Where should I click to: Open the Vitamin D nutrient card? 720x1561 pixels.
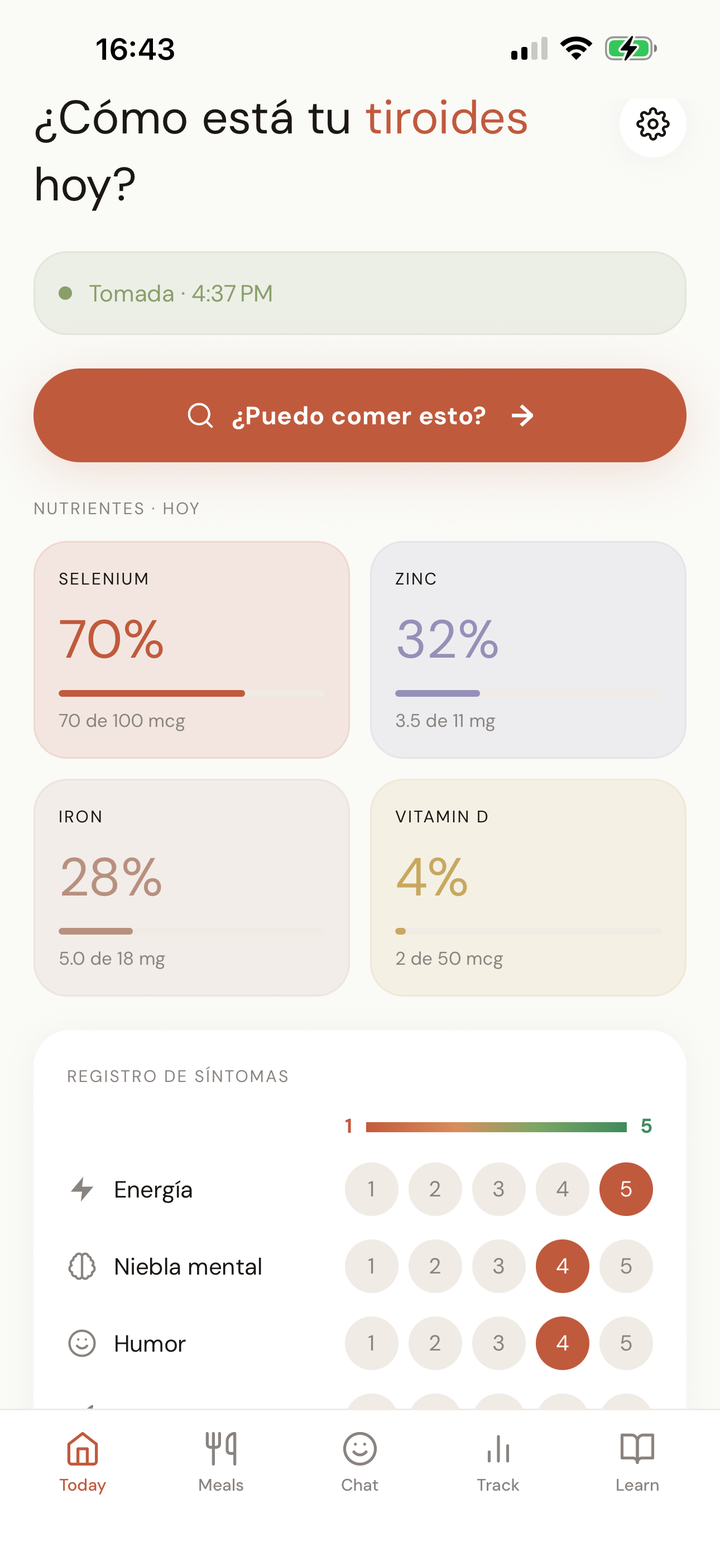pyautogui.click(x=528, y=888)
